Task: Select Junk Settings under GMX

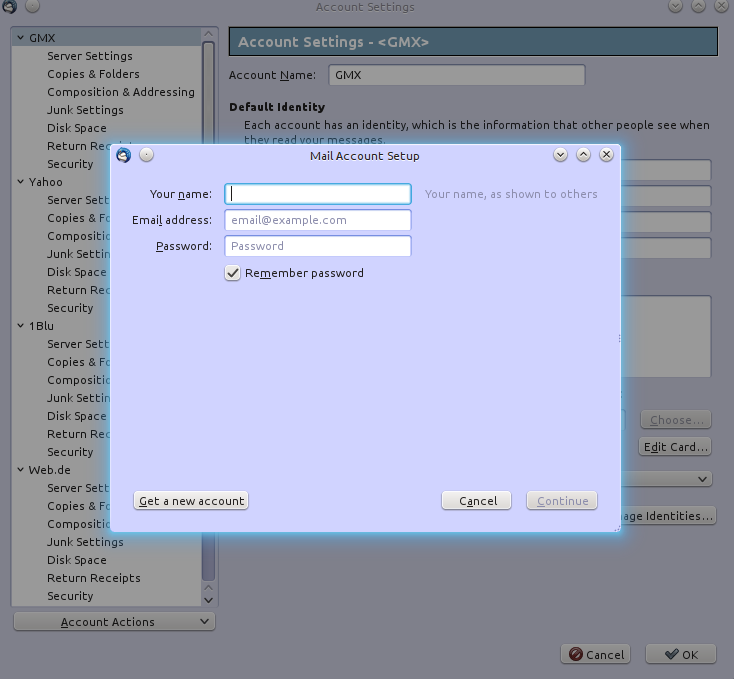Action: [x=85, y=110]
